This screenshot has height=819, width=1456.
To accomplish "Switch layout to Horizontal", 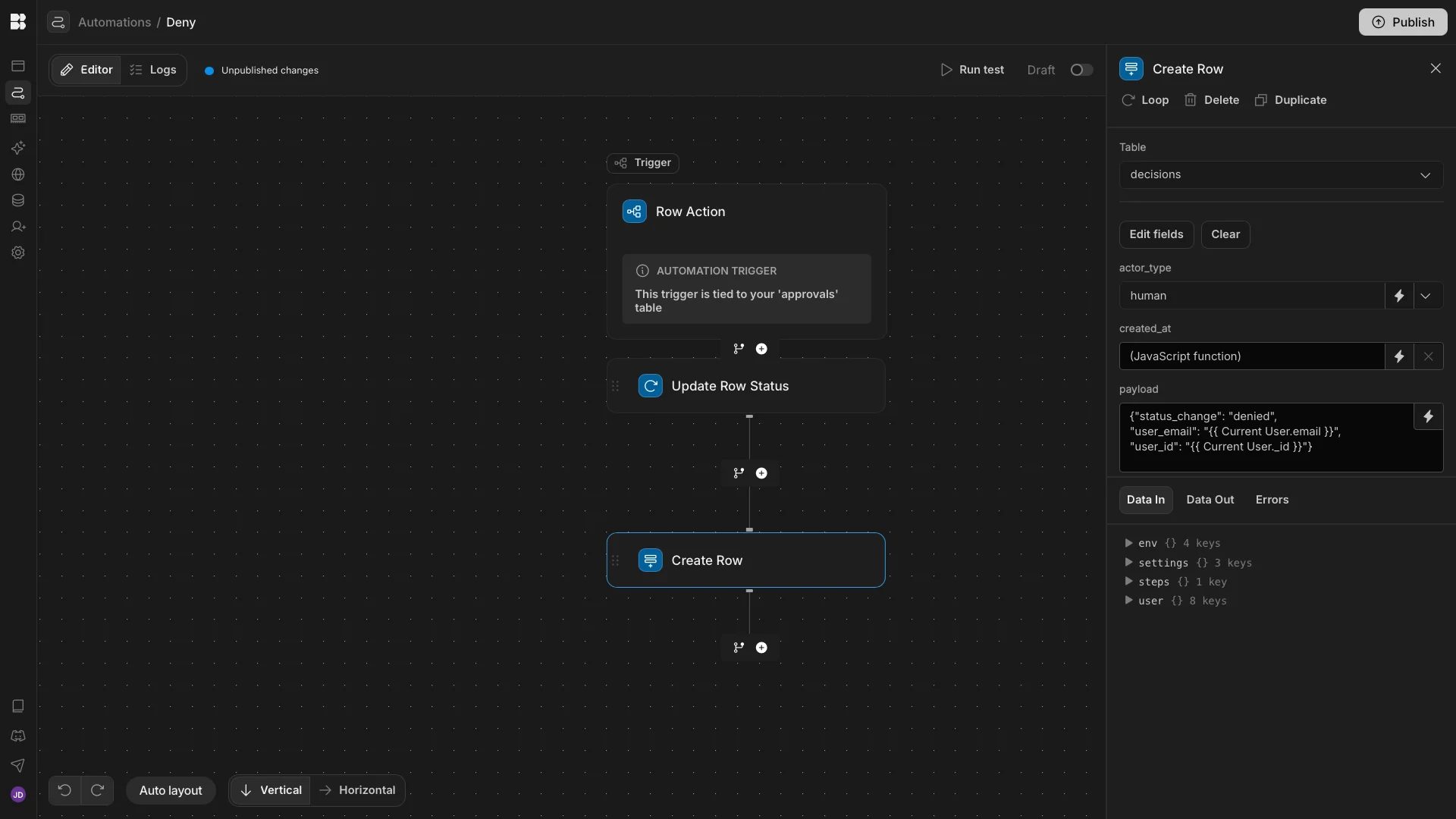I will [x=357, y=790].
